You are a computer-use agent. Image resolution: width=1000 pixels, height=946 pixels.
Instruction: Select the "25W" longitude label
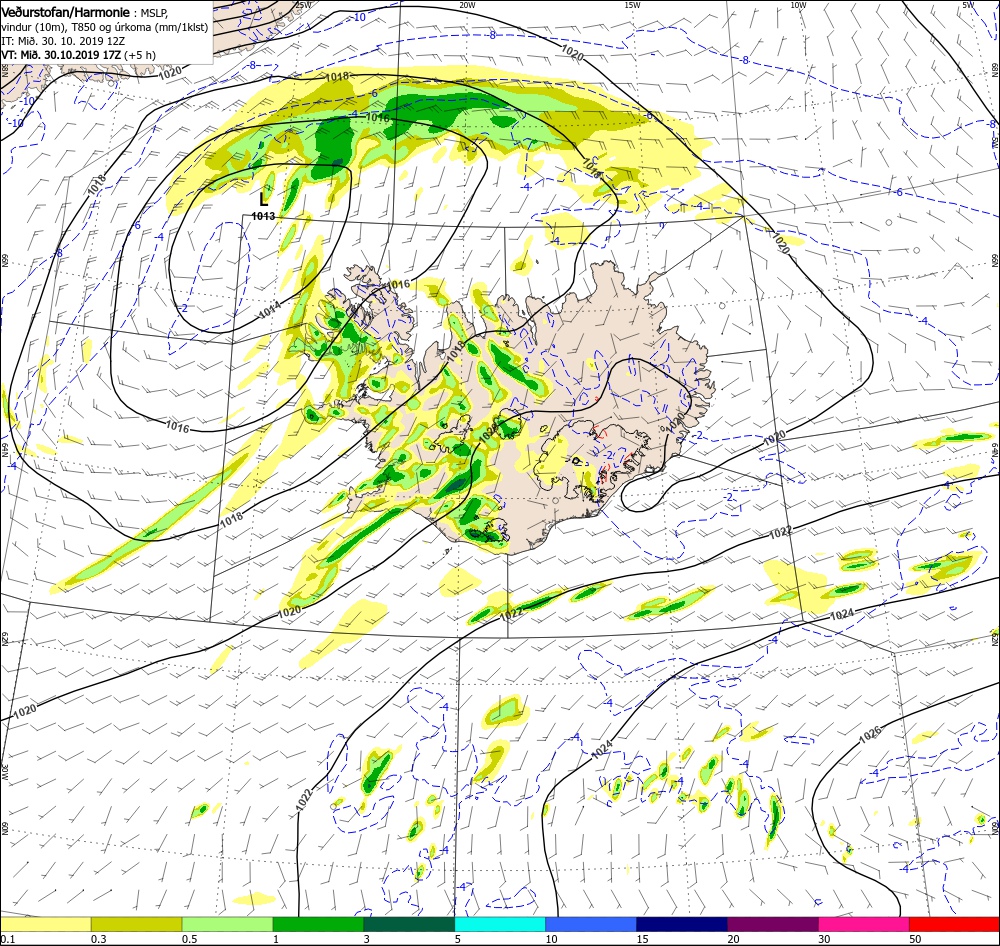pos(304,5)
